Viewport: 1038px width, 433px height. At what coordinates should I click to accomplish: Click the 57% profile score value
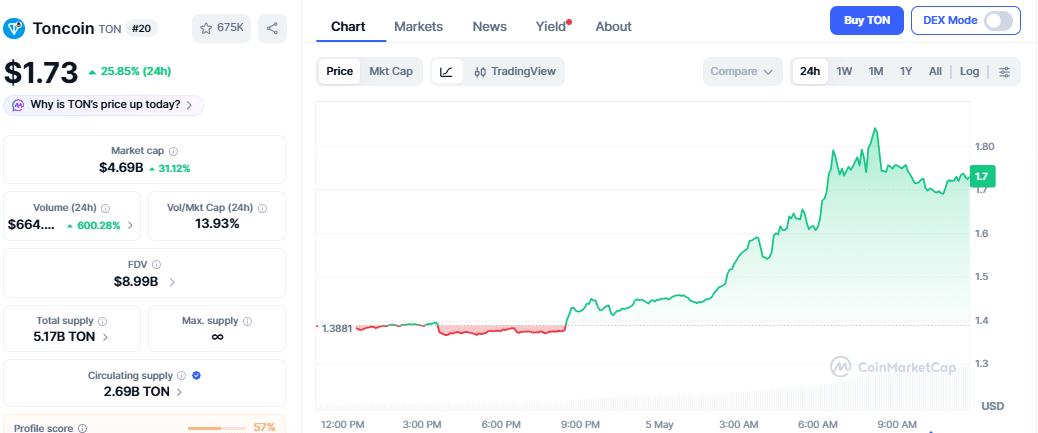point(264,428)
